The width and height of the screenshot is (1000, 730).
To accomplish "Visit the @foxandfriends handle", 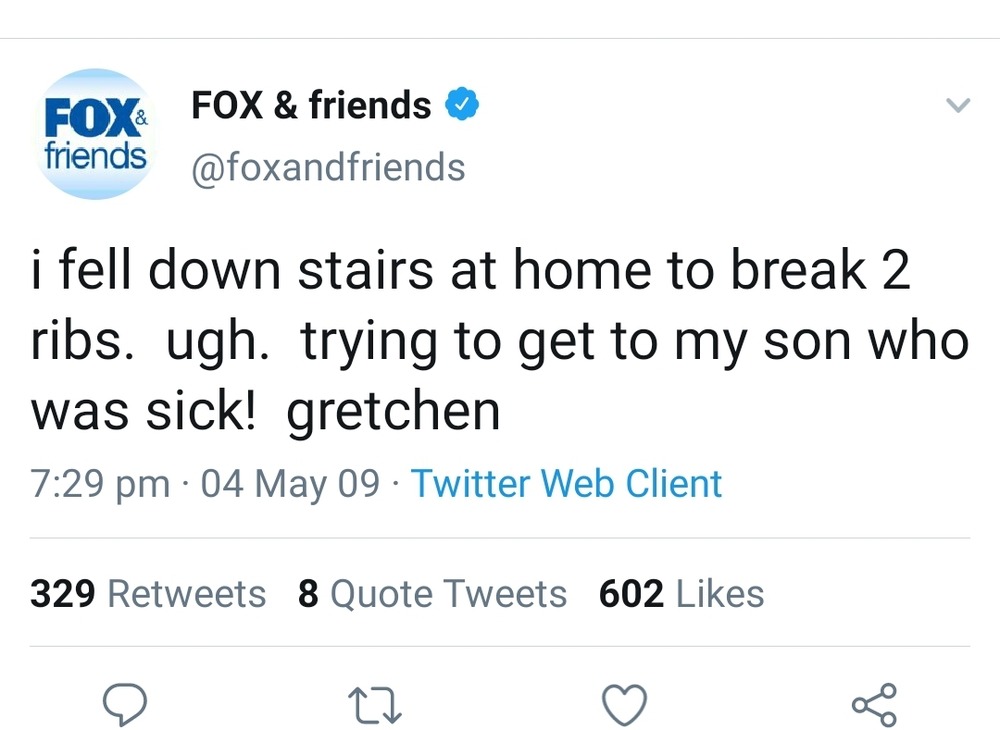I will [x=328, y=167].
